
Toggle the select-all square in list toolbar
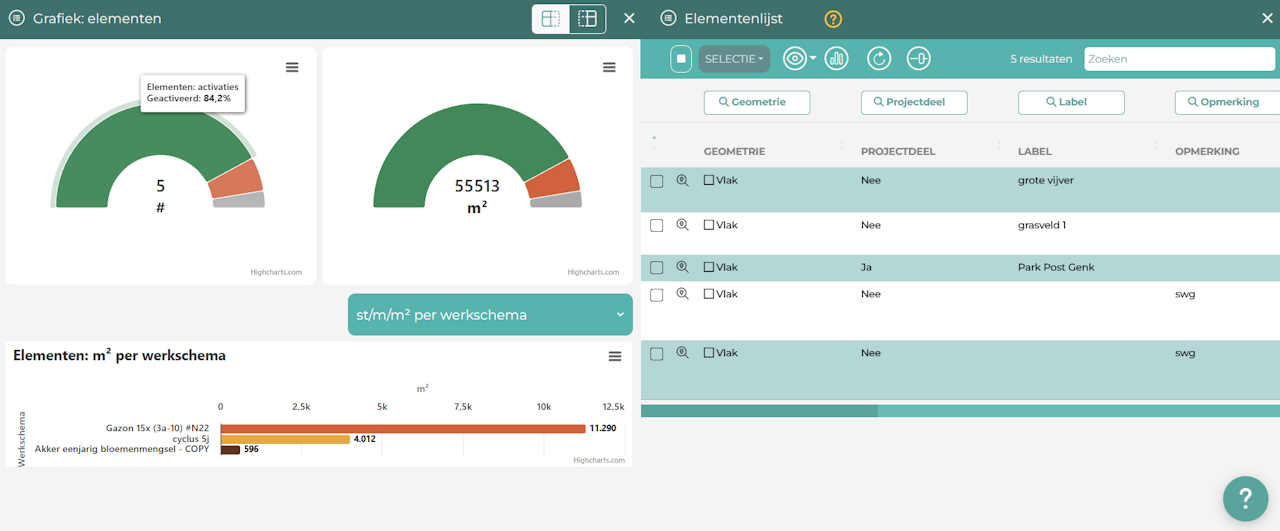tap(681, 59)
